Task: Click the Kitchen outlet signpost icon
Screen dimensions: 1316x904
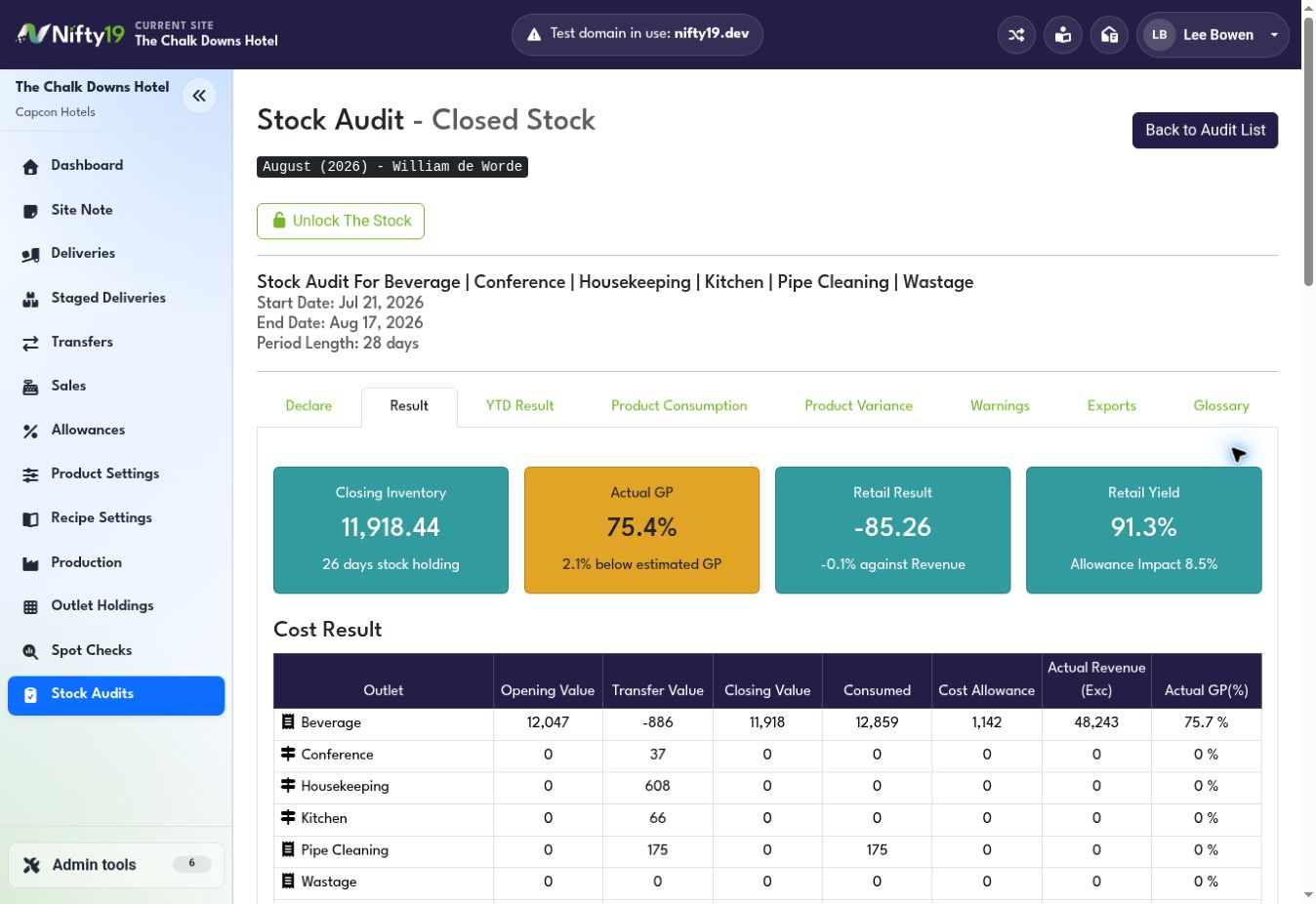Action: coord(288,817)
